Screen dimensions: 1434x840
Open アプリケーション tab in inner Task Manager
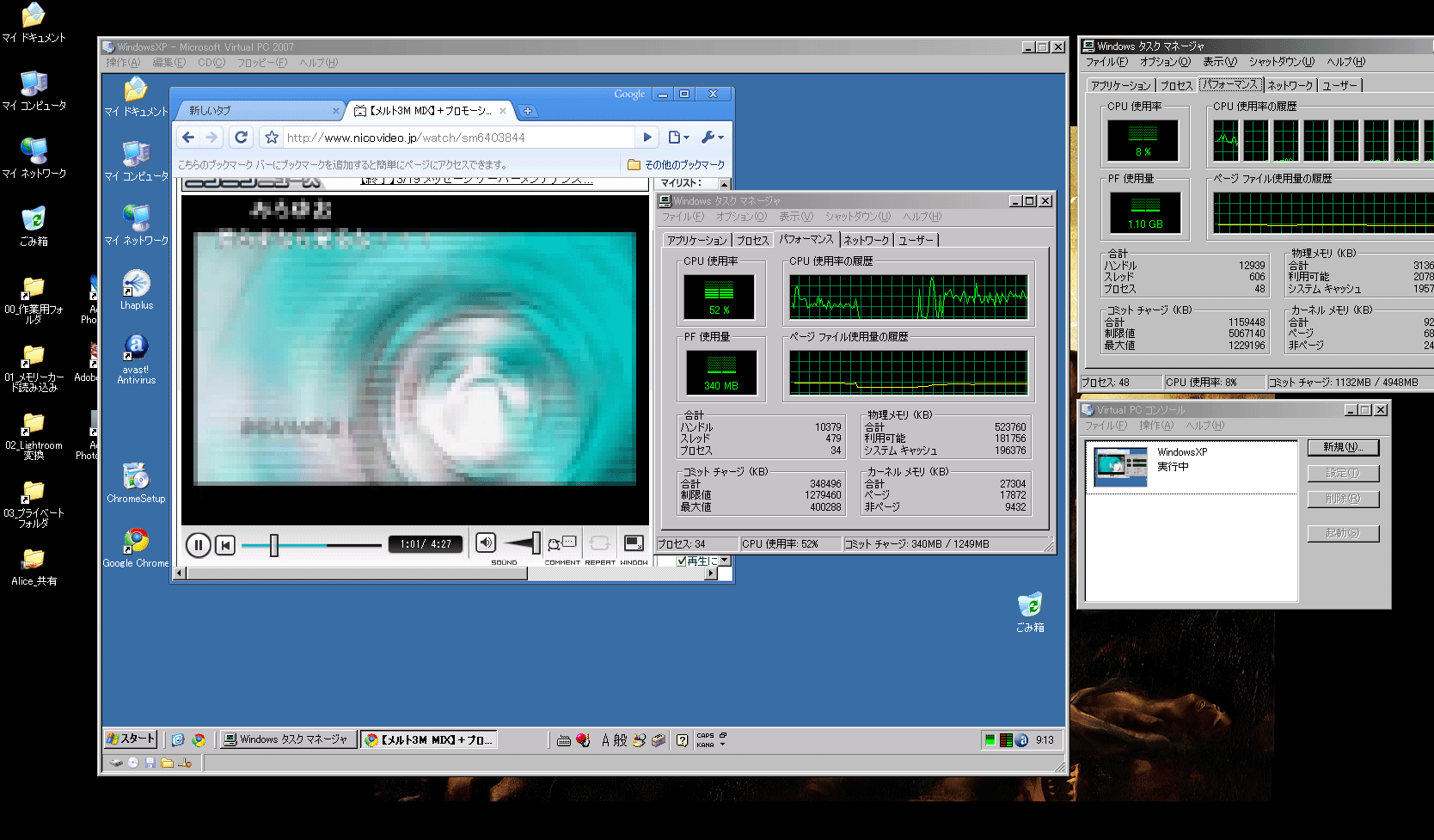696,241
